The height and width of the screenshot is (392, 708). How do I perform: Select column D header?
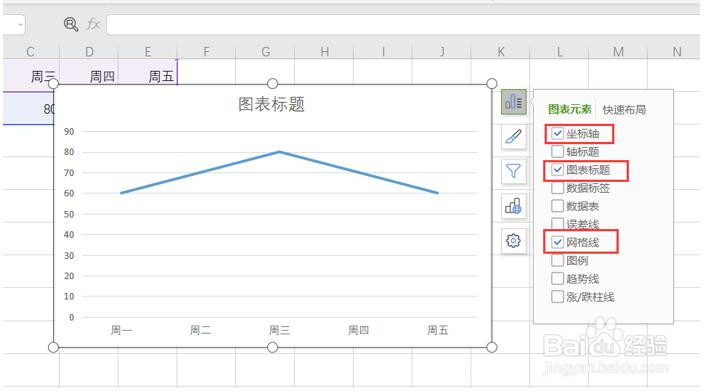89,51
